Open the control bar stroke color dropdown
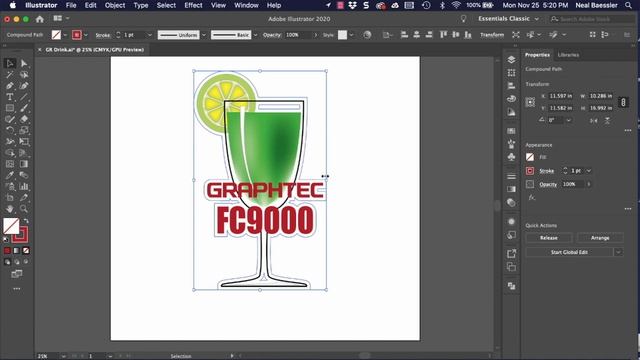This screenshot has width=640, height=360. click(86, 35)
